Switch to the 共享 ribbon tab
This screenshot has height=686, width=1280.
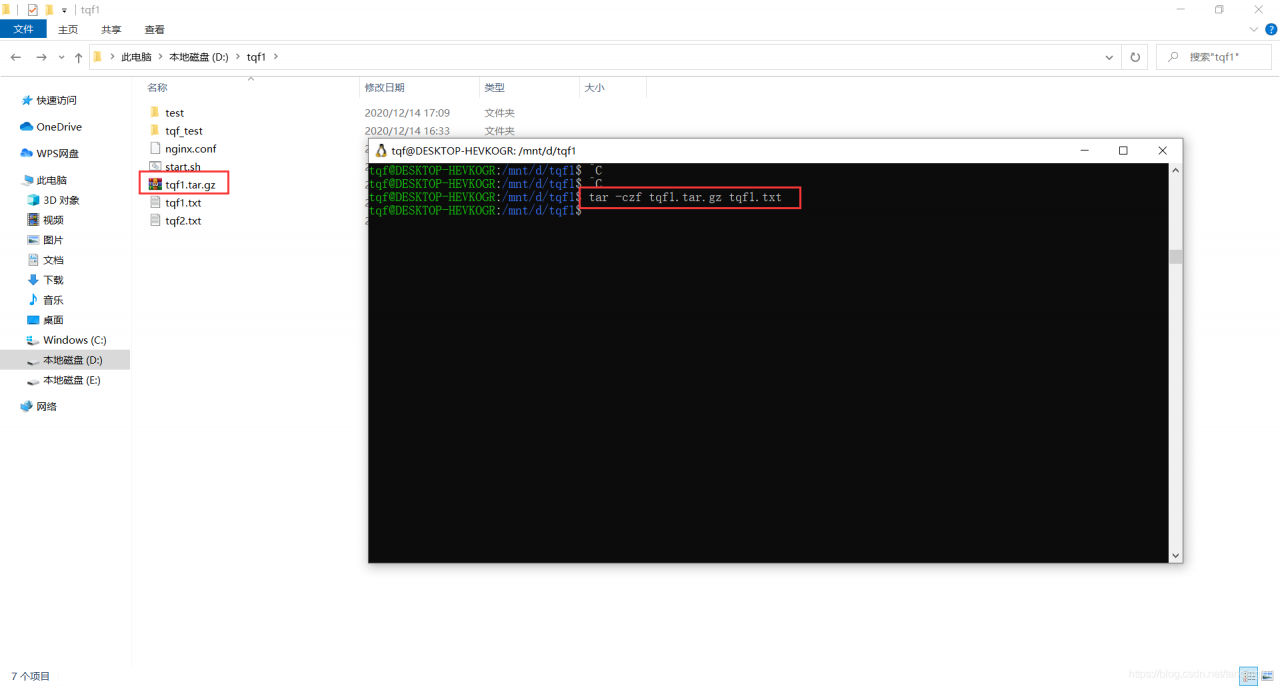click(111, 30)
